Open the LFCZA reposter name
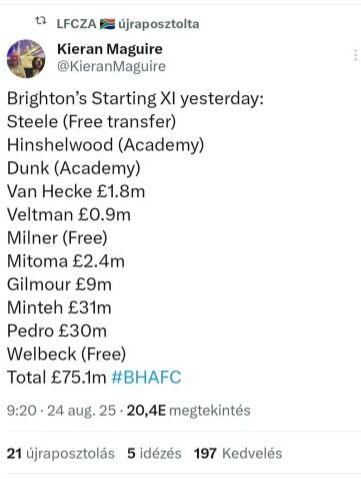Image resolution: width=361 pixels, height=479 pixels. [x=76, y=24]
